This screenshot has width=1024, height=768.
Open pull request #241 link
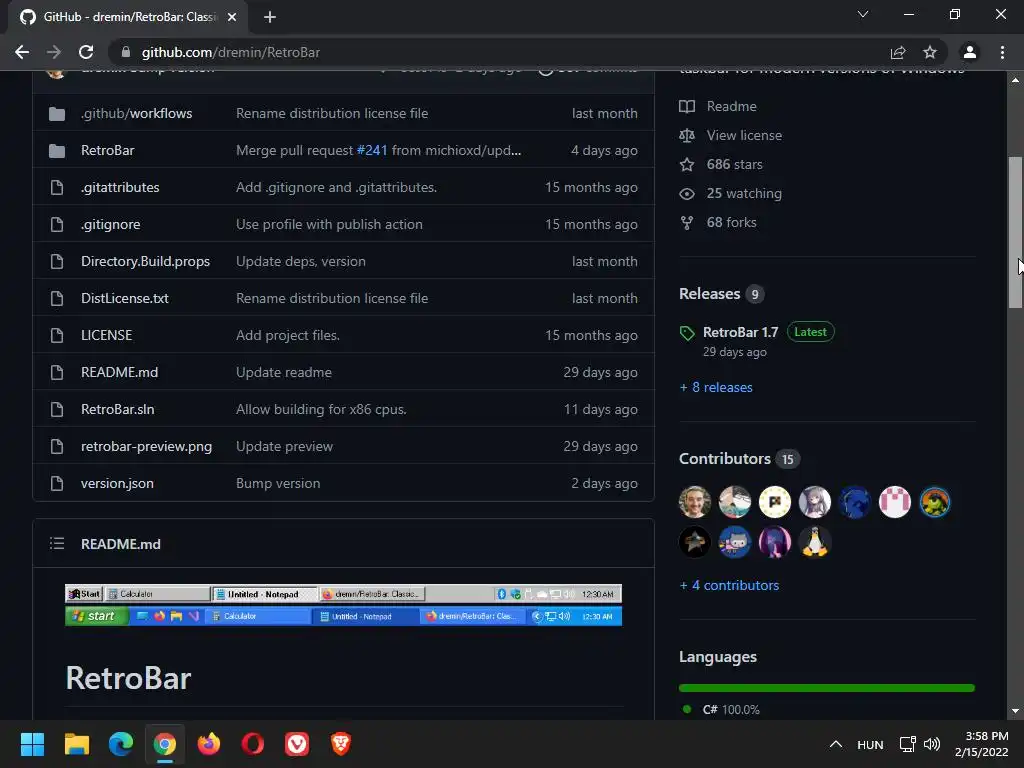pos(372,150)
